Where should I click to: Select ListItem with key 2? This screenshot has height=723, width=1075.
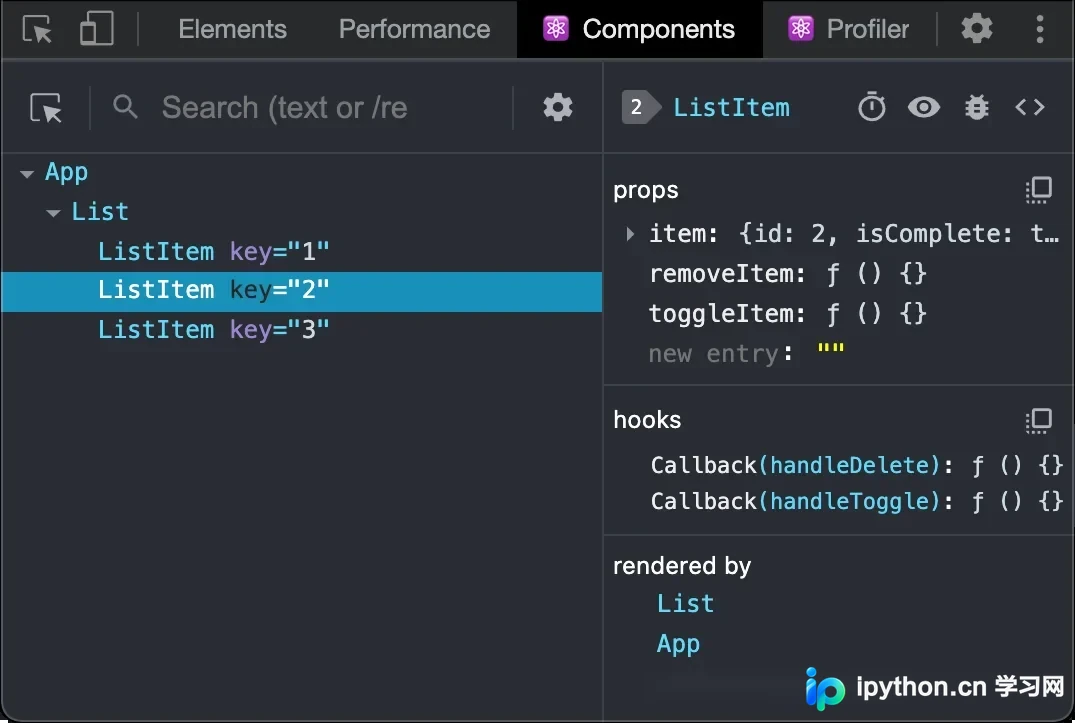tap(302, 291)
